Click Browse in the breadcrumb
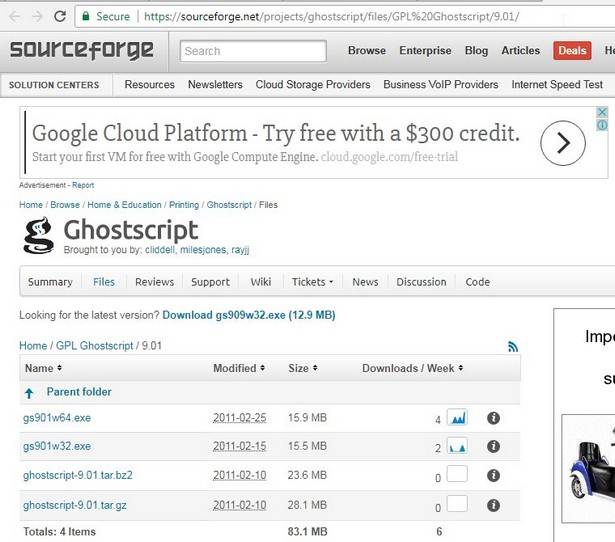615x542 pixels. point(65,205)
